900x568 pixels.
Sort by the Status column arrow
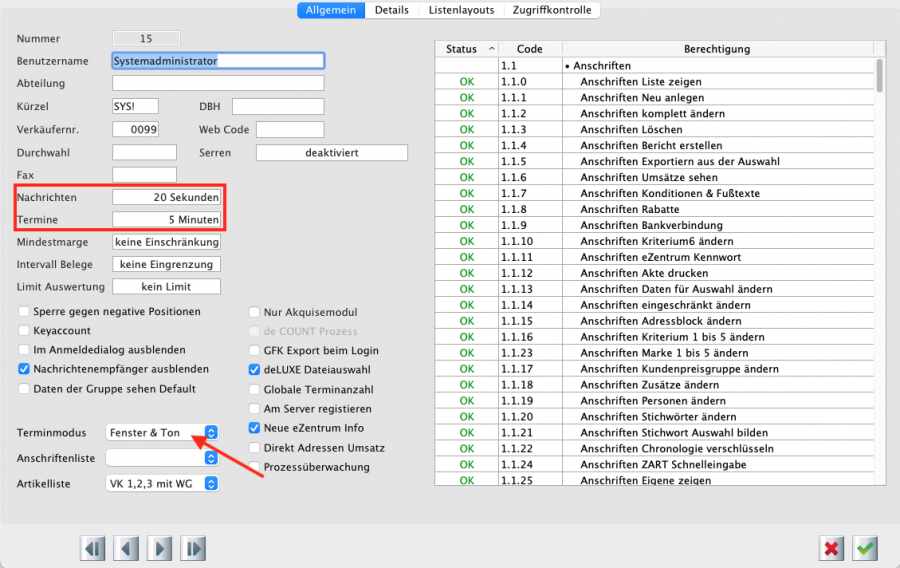click(491, 49)
